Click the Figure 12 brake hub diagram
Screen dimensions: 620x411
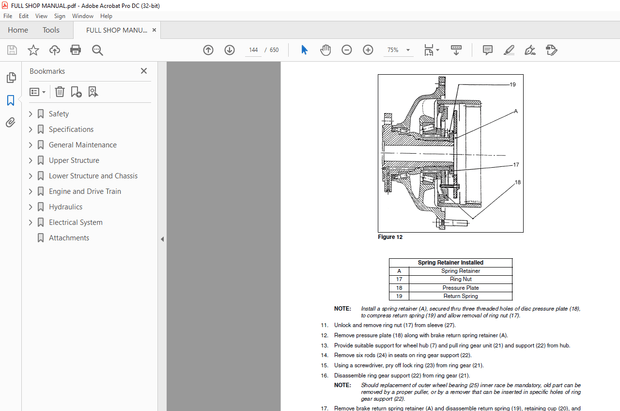[450, 153]
